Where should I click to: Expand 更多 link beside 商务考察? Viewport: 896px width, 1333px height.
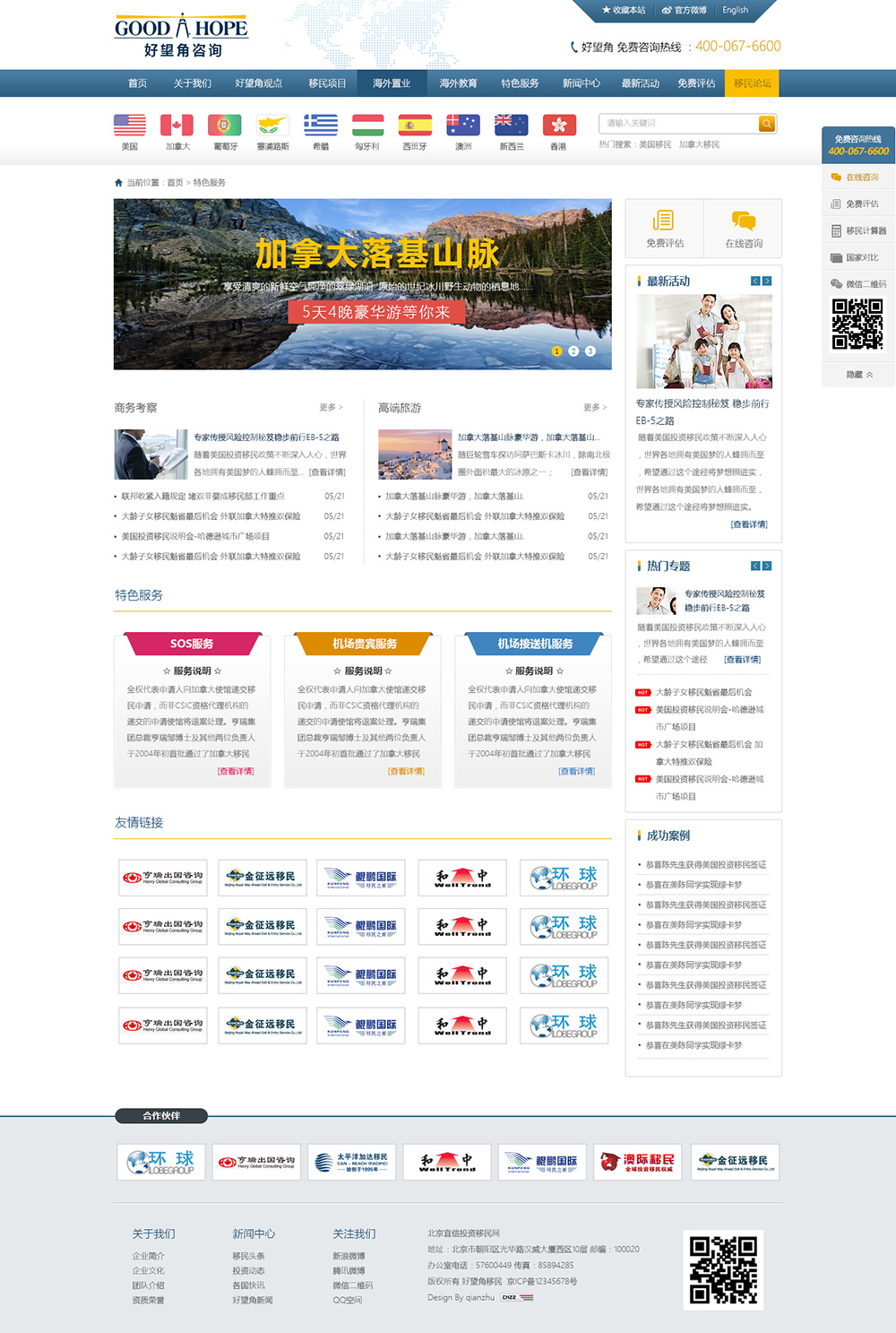[x=331, y=408]
